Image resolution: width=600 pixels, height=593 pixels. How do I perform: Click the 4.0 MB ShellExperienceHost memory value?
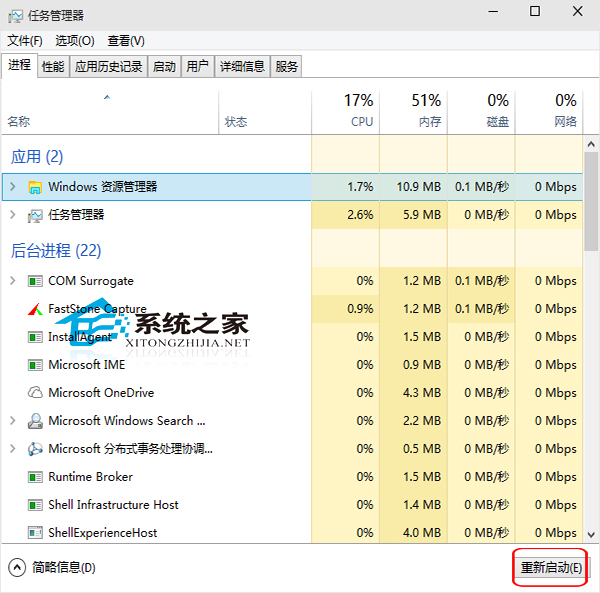422,533
